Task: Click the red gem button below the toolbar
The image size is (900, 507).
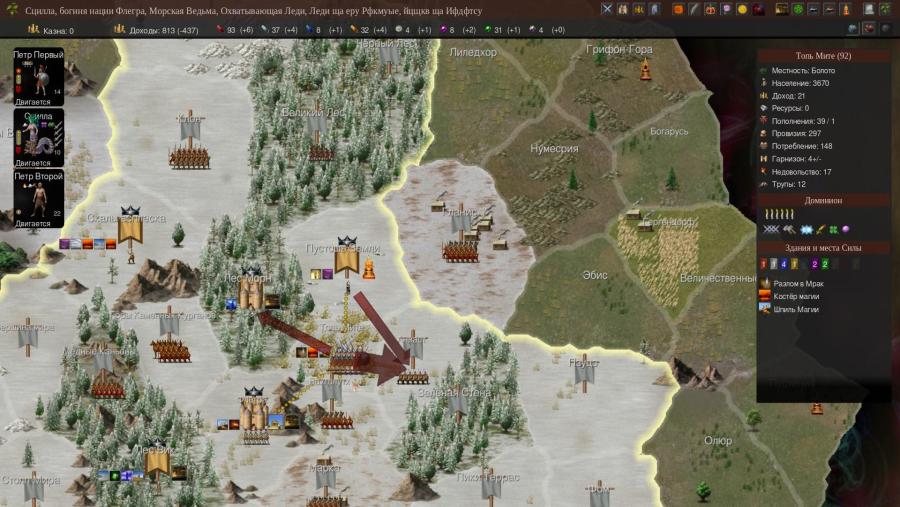Action: click(868, 29)
